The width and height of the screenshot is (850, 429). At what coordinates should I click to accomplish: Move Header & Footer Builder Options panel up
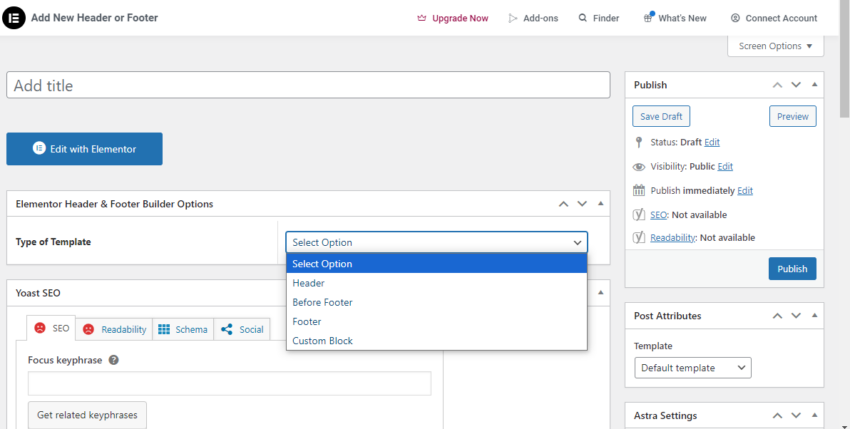click(564, 204)
